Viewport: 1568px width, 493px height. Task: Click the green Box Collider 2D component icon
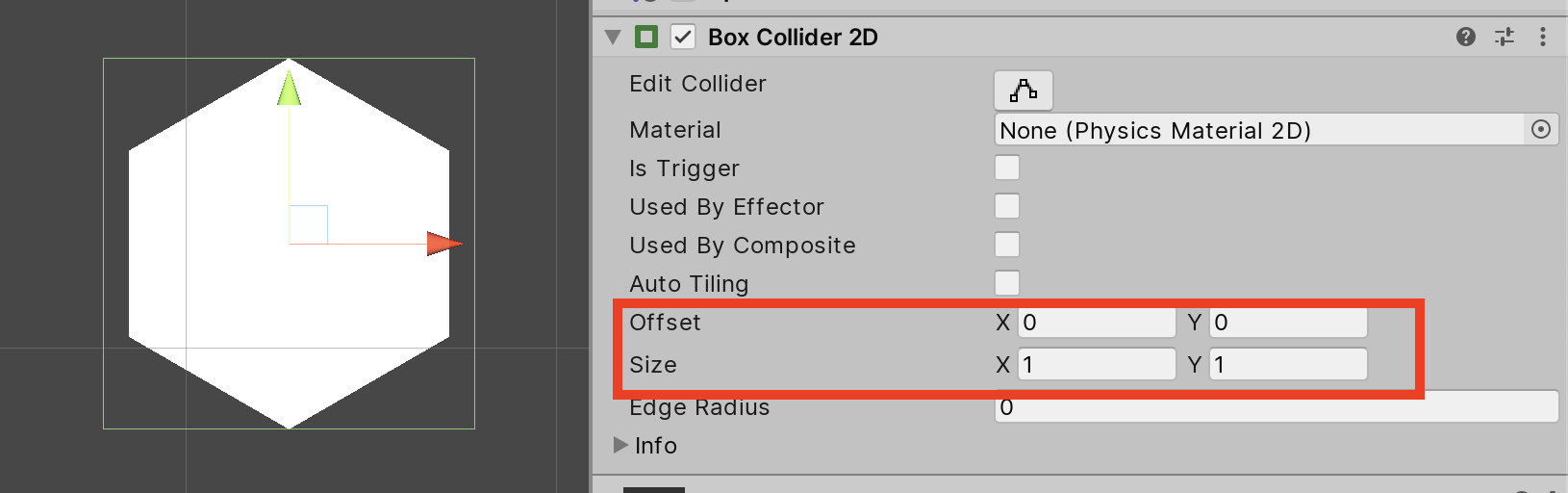[x=646, y=37]
